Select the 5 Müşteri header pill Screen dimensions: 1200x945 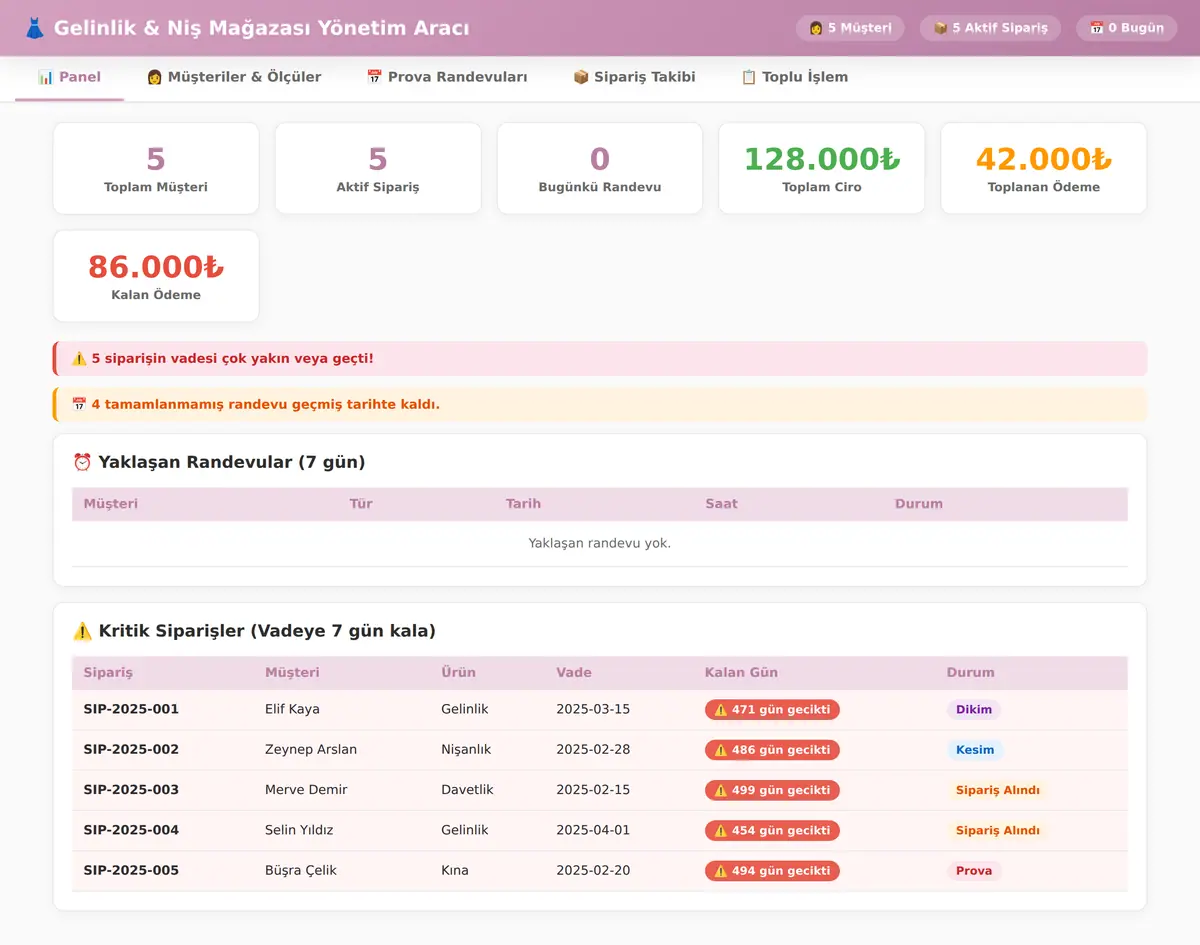coord(850,28)
